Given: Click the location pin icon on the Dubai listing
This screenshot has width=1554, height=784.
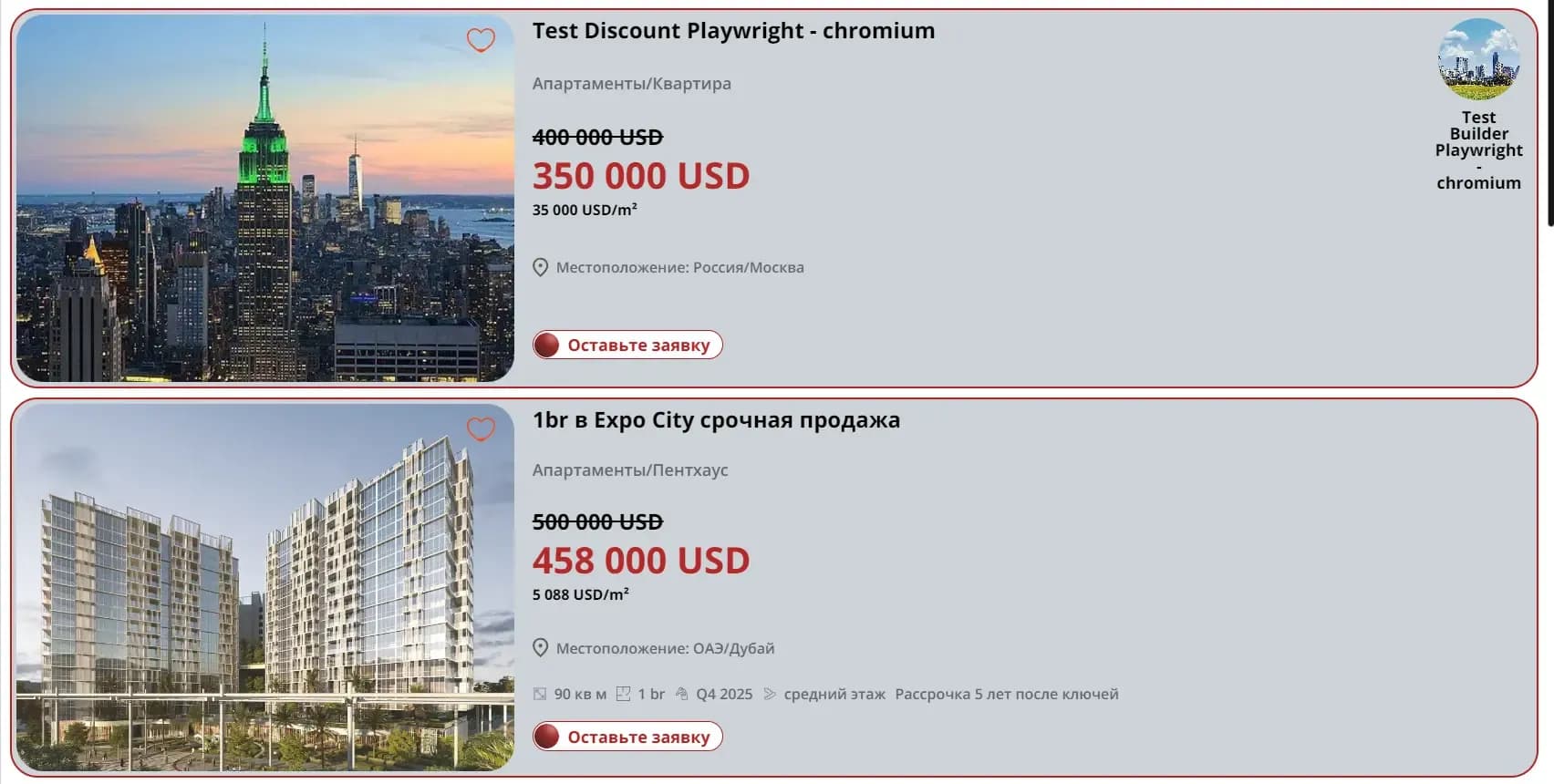Looking at the screenshot, I should [x=541, y=648].
